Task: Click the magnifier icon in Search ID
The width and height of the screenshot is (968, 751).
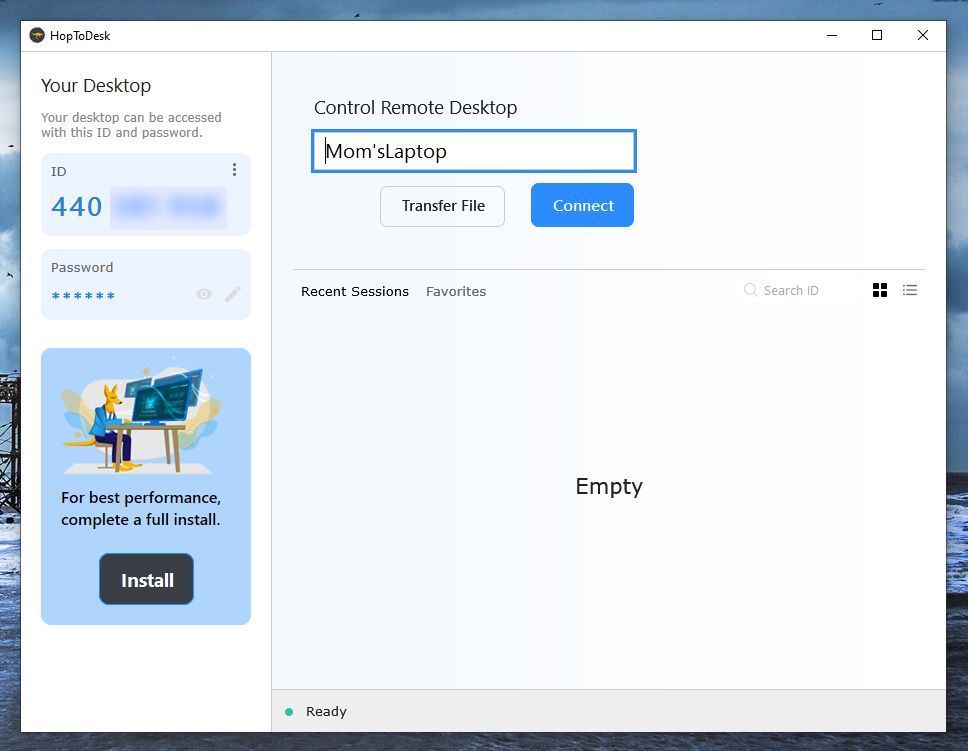Action: point(750,290)
